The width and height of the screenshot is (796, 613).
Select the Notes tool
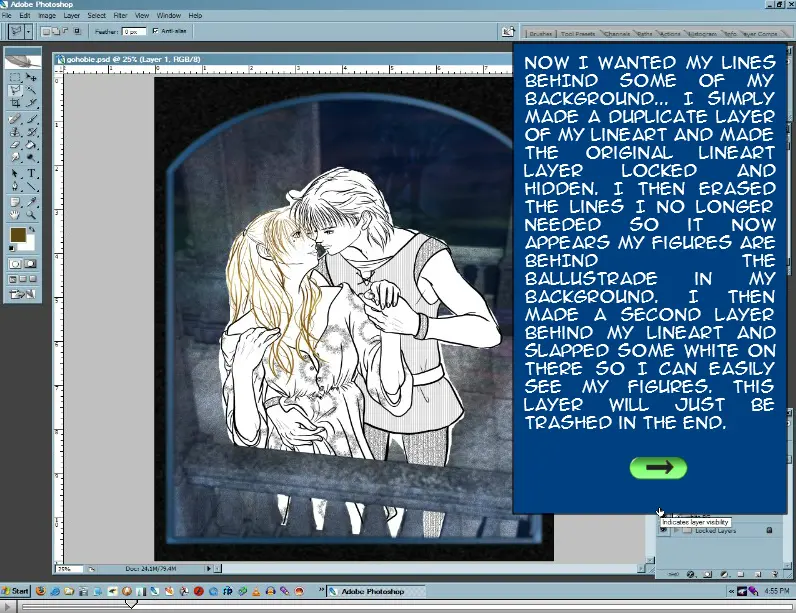15,202
